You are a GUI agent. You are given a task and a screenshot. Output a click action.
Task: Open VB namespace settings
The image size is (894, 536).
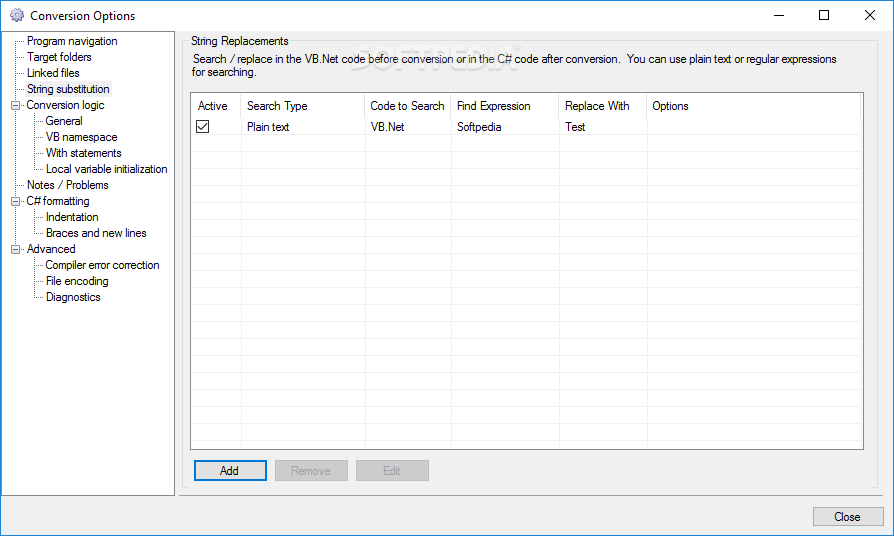pos(82,137)
